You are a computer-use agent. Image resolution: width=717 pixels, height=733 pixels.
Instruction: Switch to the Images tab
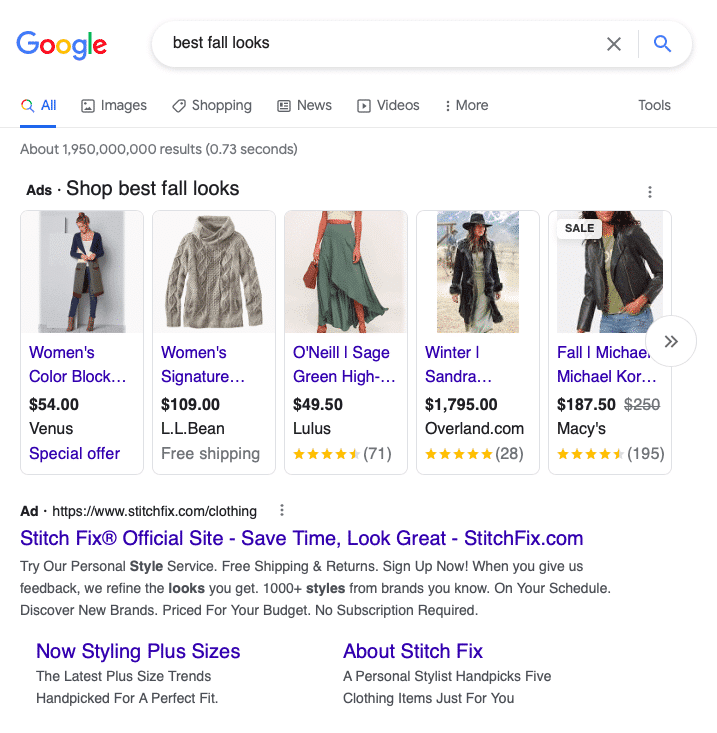click(114, 106)
